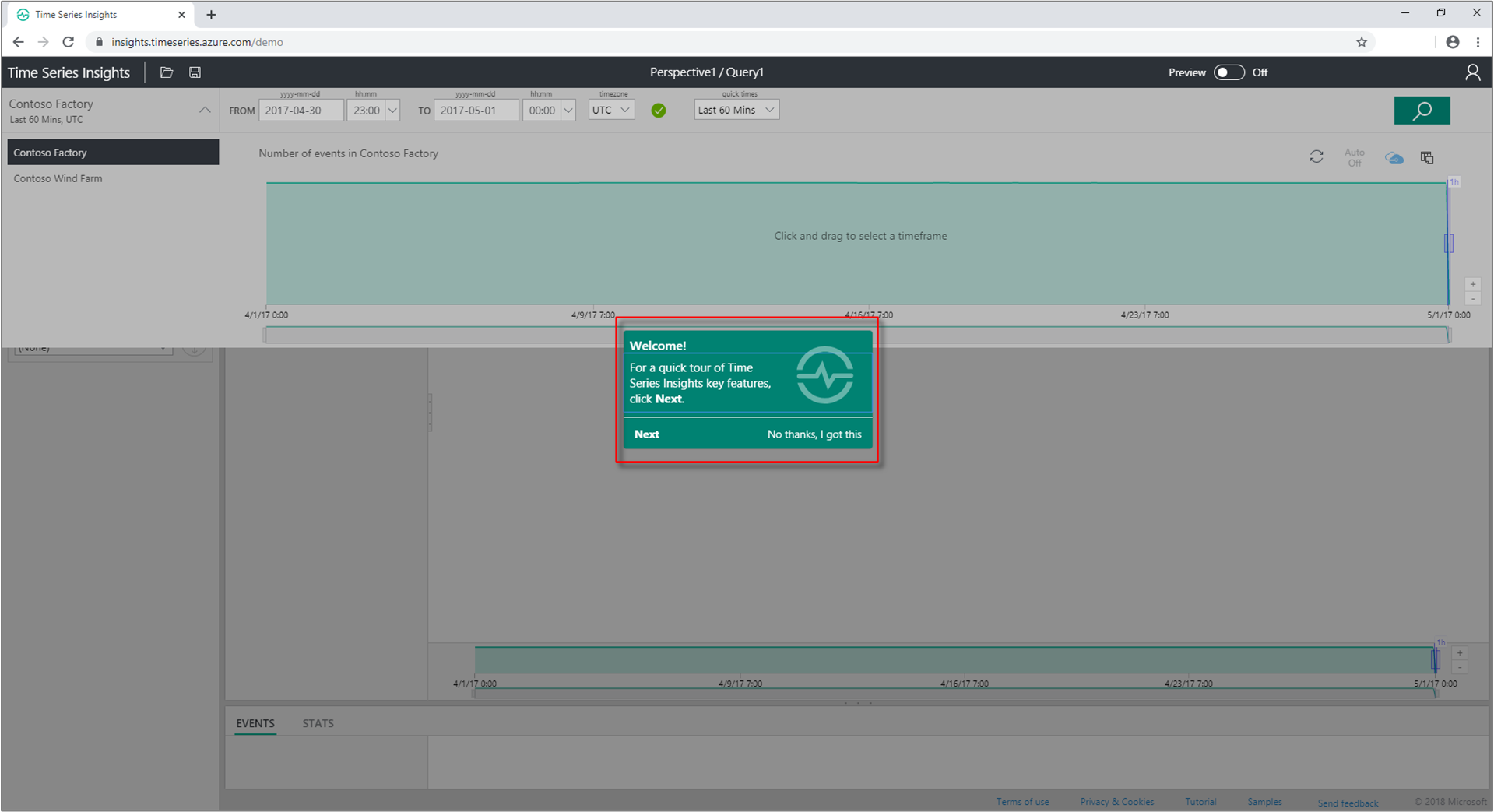The image size is (1494, 812).
Task: Select Contoso Factory in the environment list
Action: [x=113, y=153]
